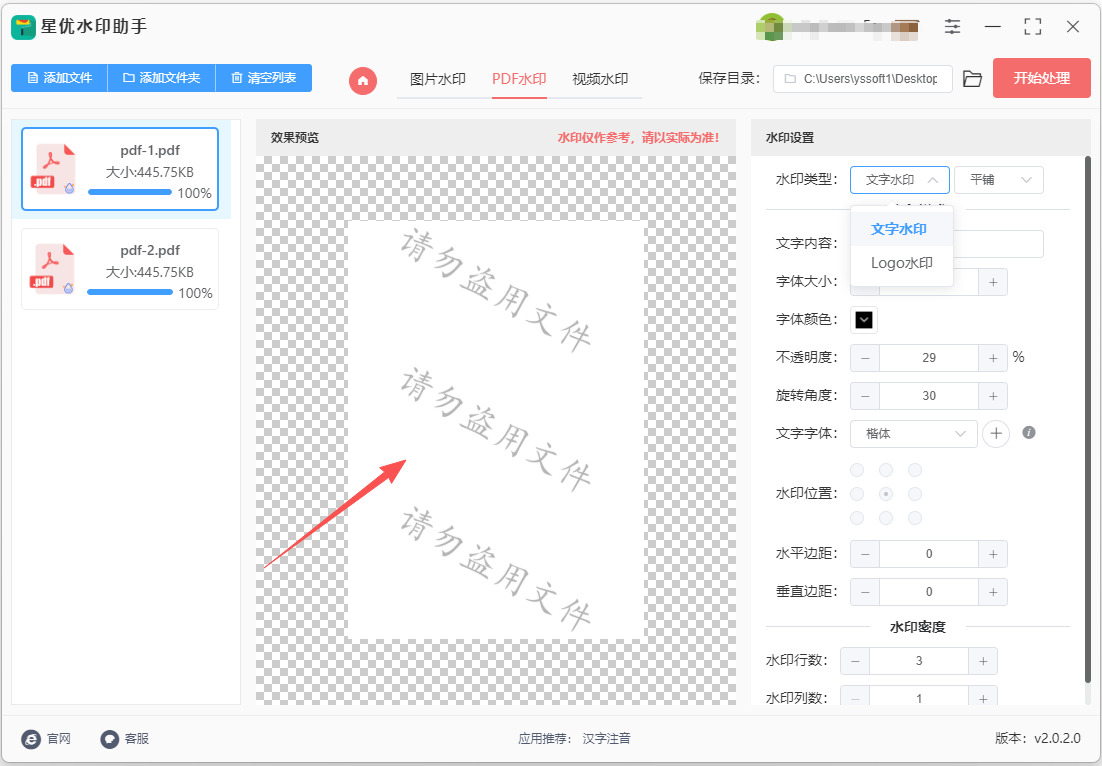Open the settings sliders icon in title bar
The image size is (1102, 766).
point(952,27)
